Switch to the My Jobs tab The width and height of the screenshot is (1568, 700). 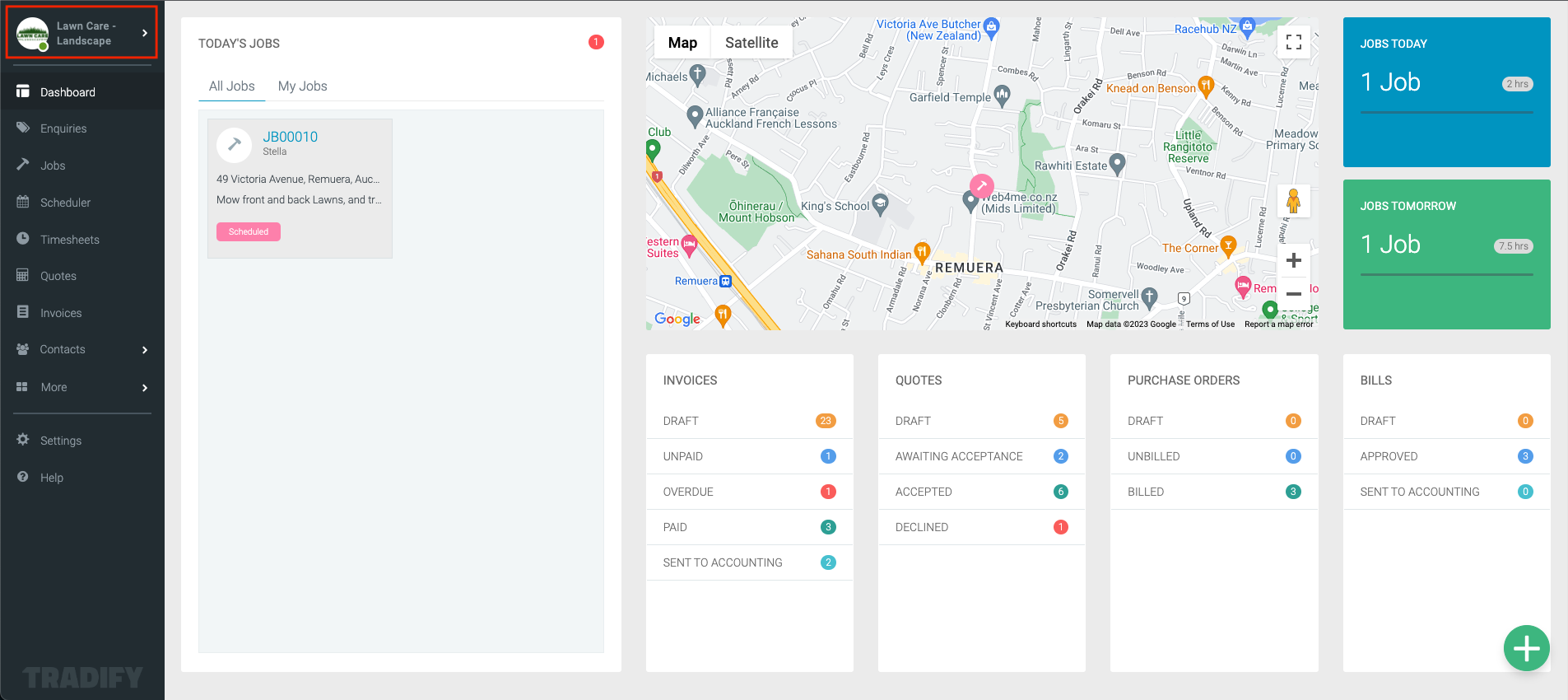302,86
